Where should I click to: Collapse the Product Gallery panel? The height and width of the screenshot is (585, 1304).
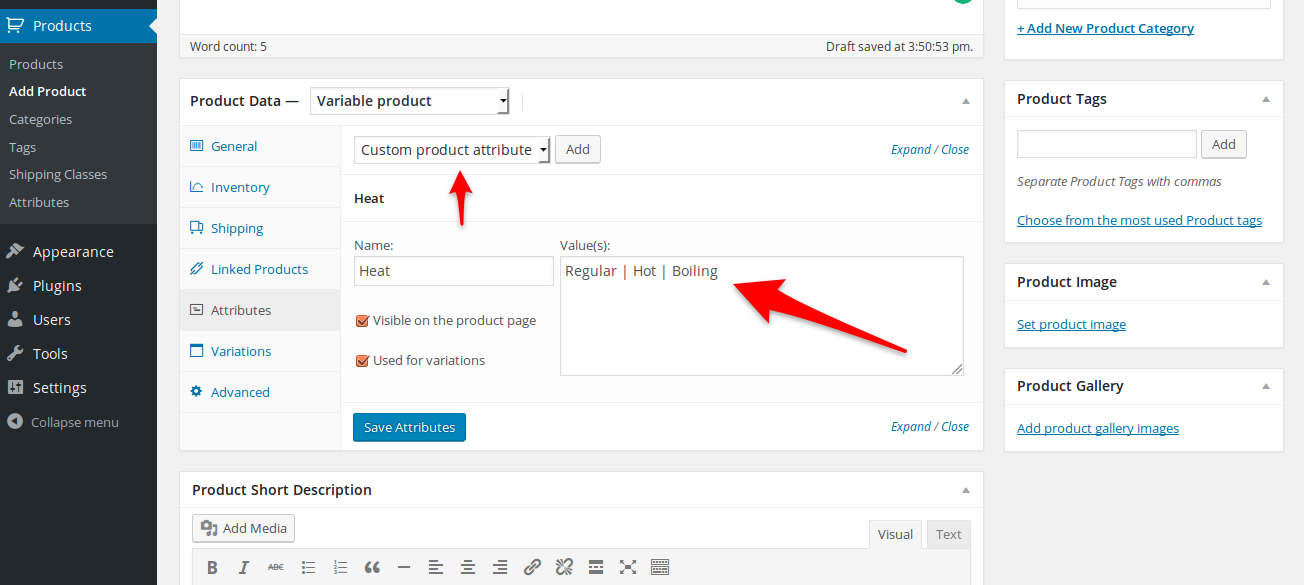point(1266,386)
